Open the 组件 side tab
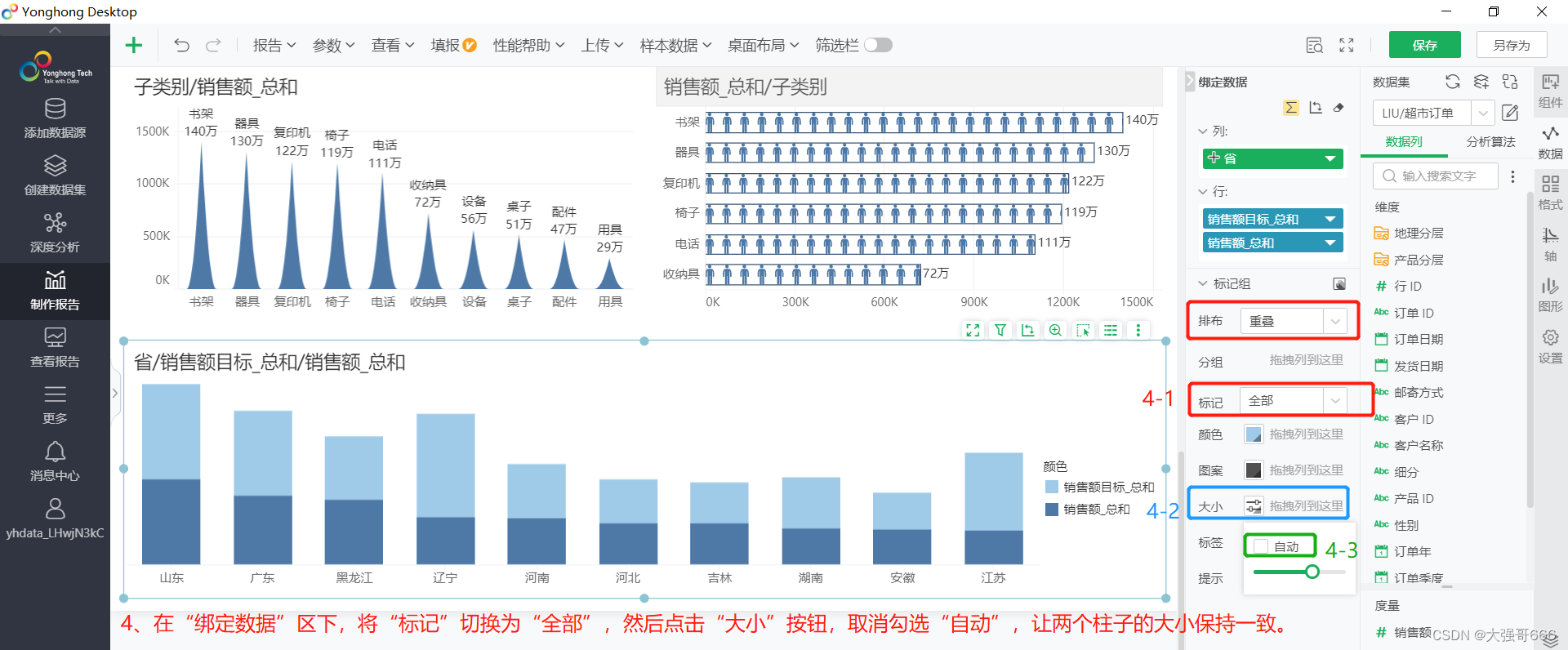 pos(1550,91)
